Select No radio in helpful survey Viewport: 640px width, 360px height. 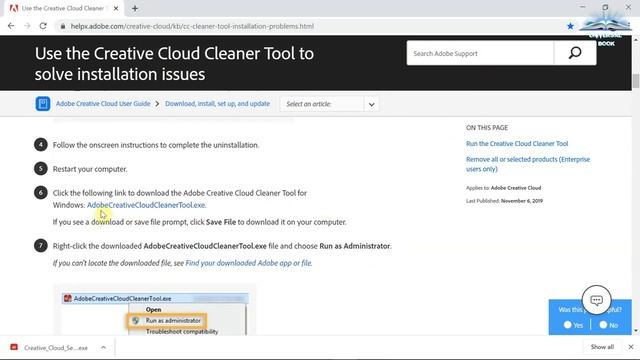(603, 325)
